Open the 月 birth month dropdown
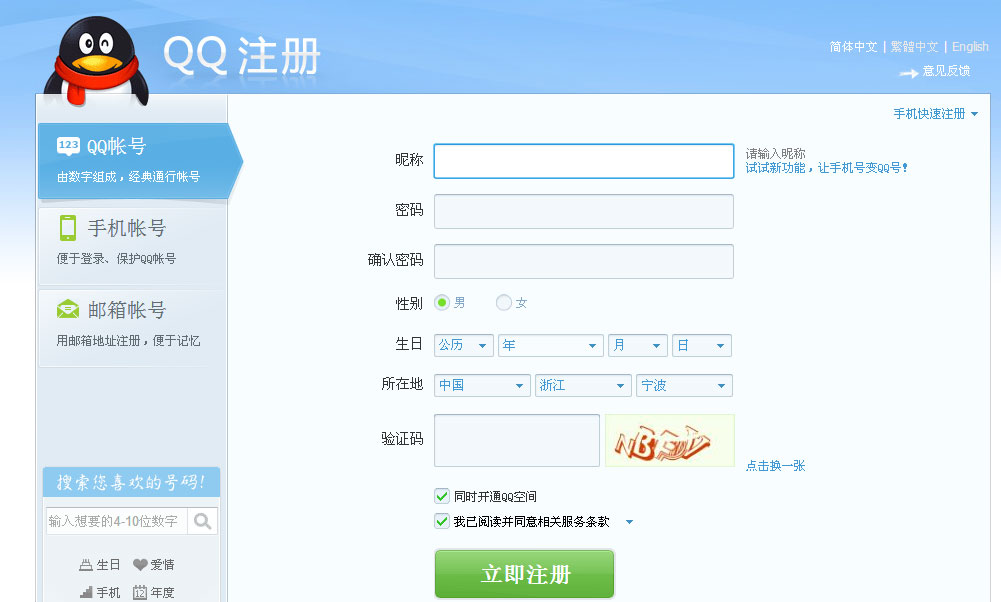This screenshot has height=602, width=1001. [638, 345]
